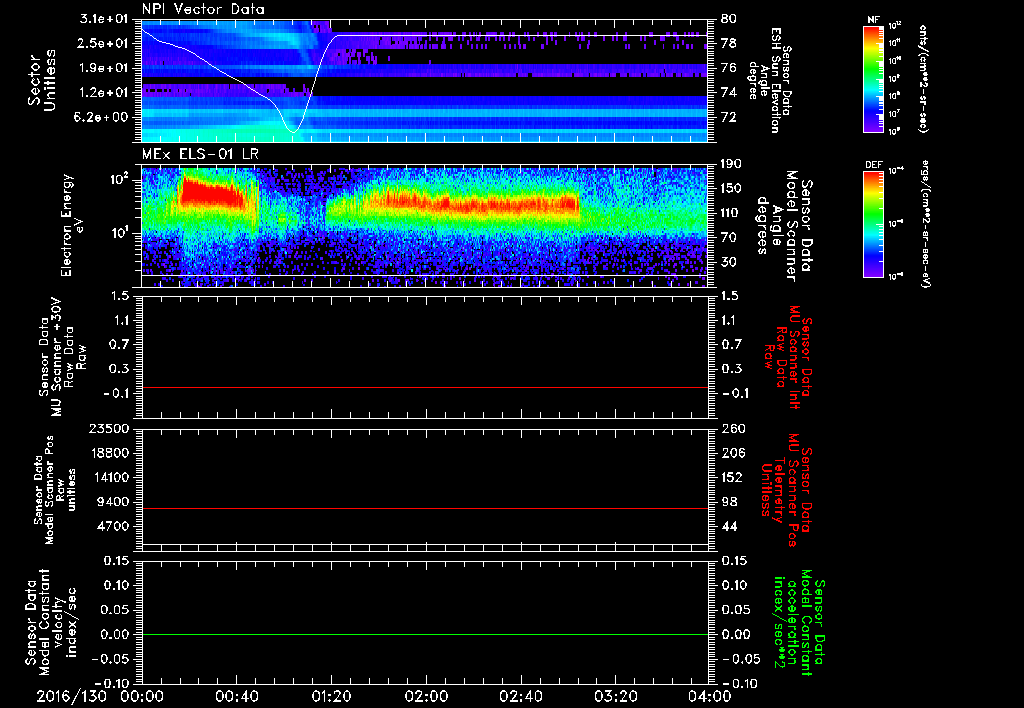Click the 02:00 time axis label
Screen dimensions: 1024x708
pyautogui.click(x=426, y=696)
